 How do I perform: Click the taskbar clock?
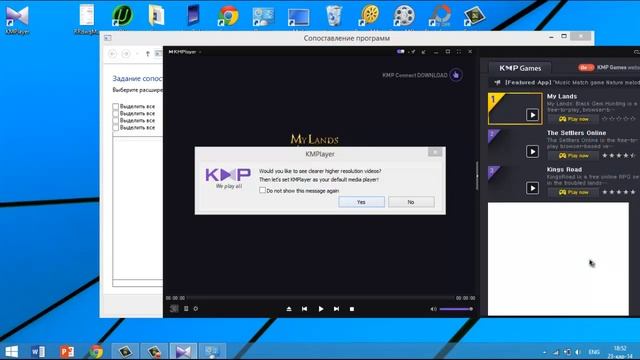(620, 352)
